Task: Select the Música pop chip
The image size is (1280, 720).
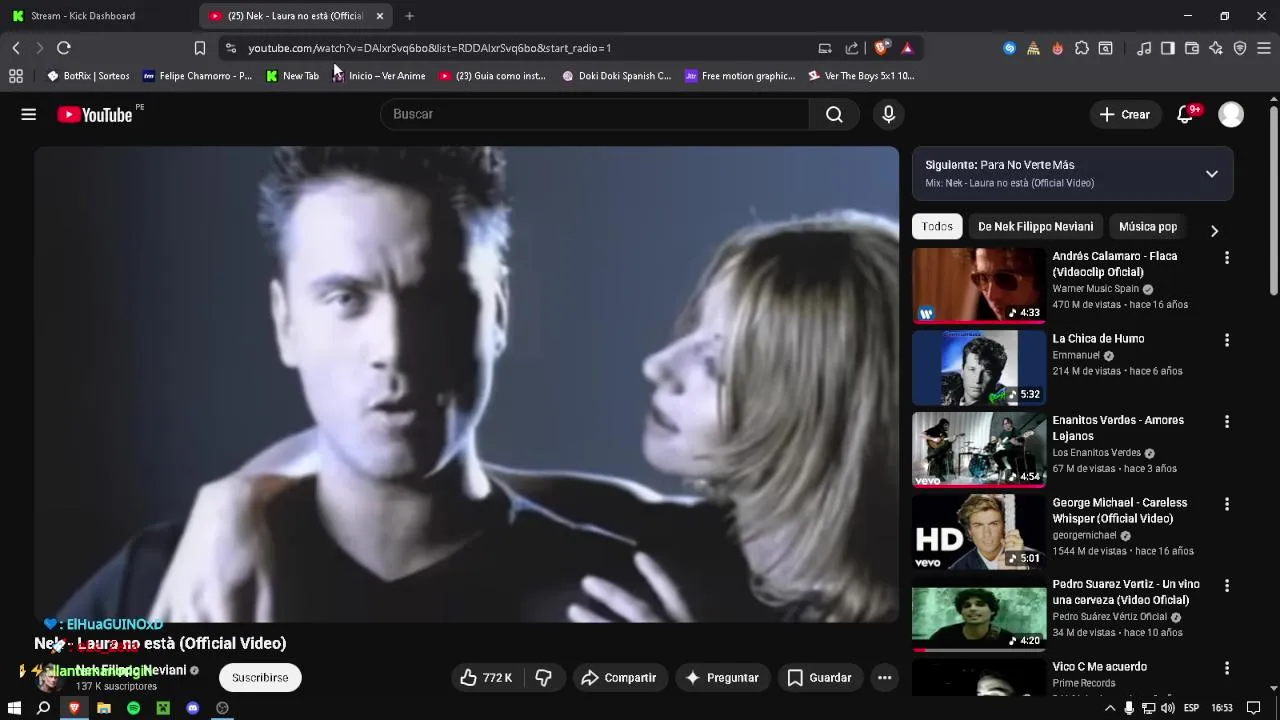Action: point(1148,227)
